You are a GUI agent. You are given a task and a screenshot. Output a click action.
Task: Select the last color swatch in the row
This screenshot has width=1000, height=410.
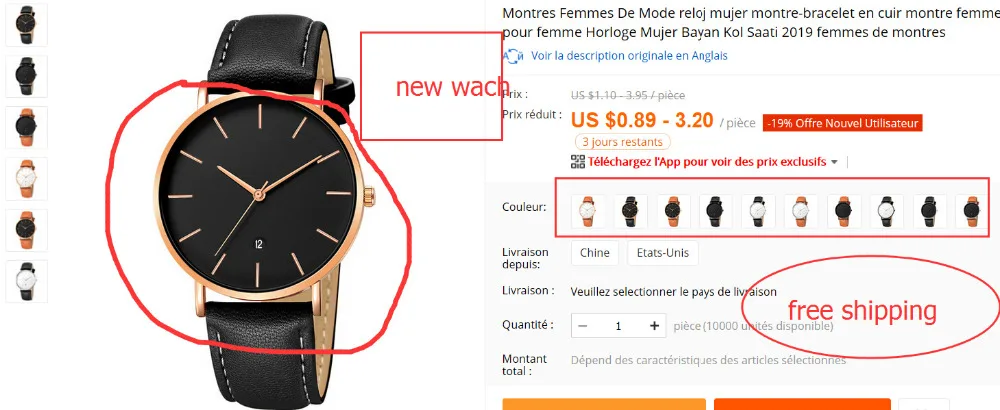point(971,211)
